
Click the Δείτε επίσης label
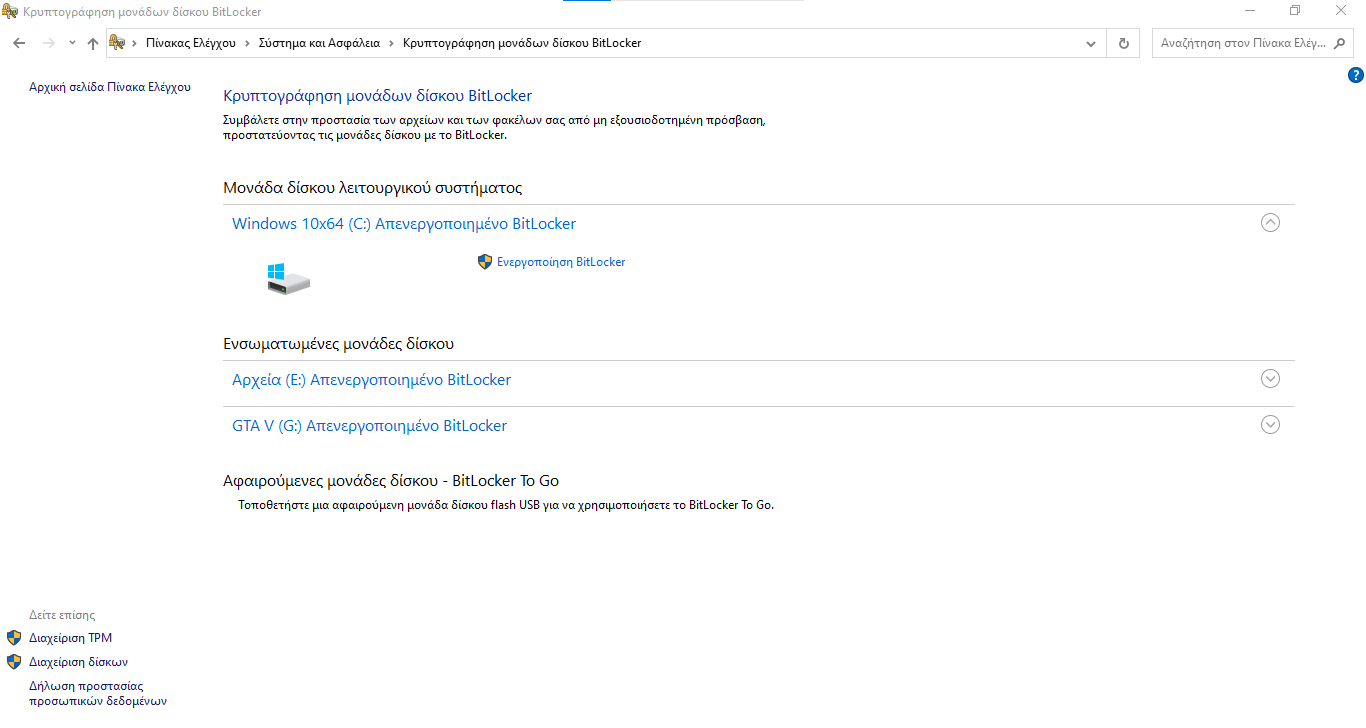pos(62,615)
